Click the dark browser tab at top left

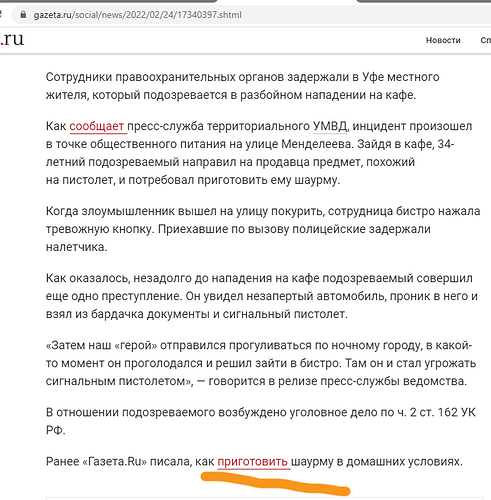(x=108, y=1)
